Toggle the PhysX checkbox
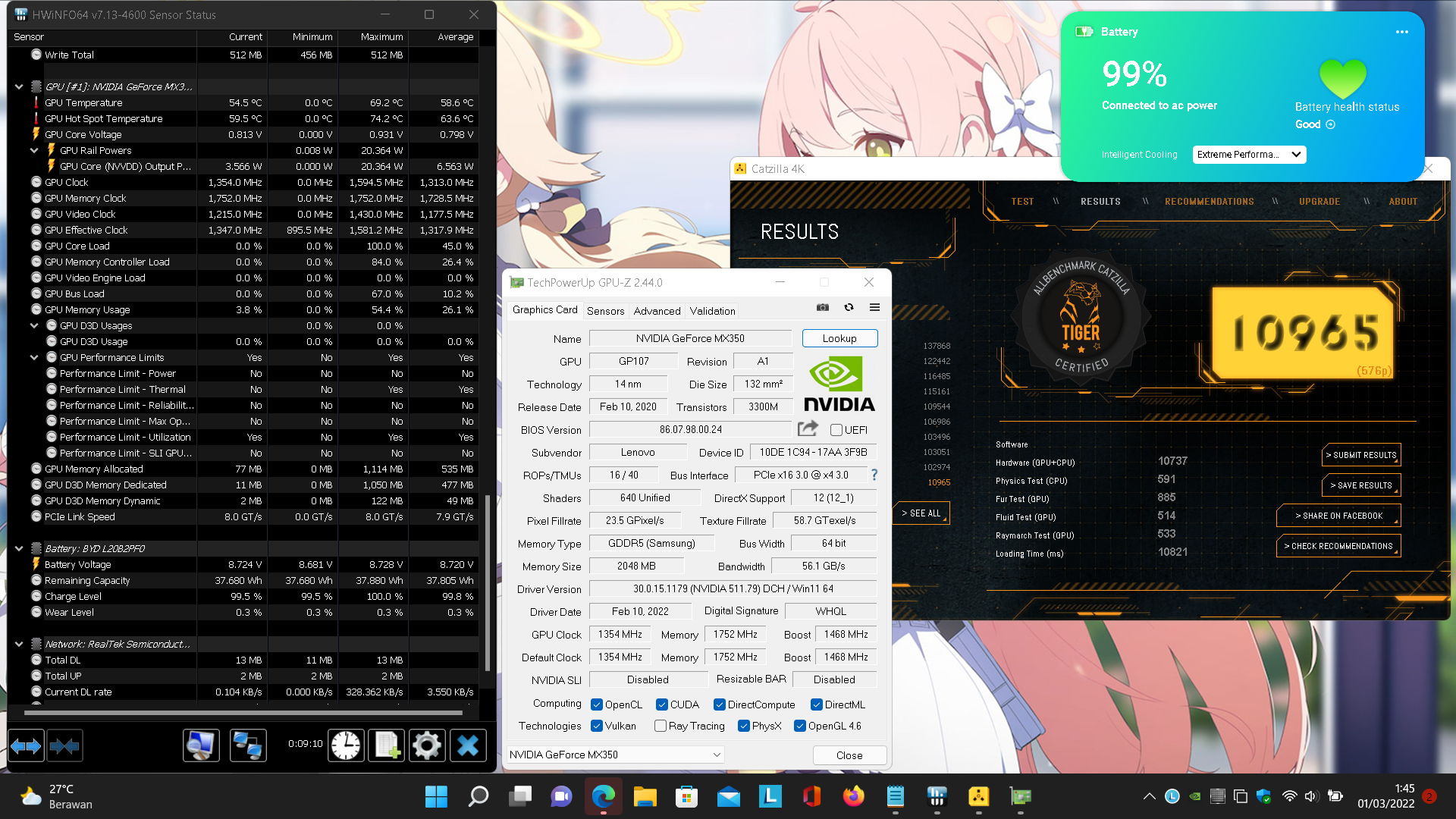This screenshot has width=1456, height=819. [743, 726]
